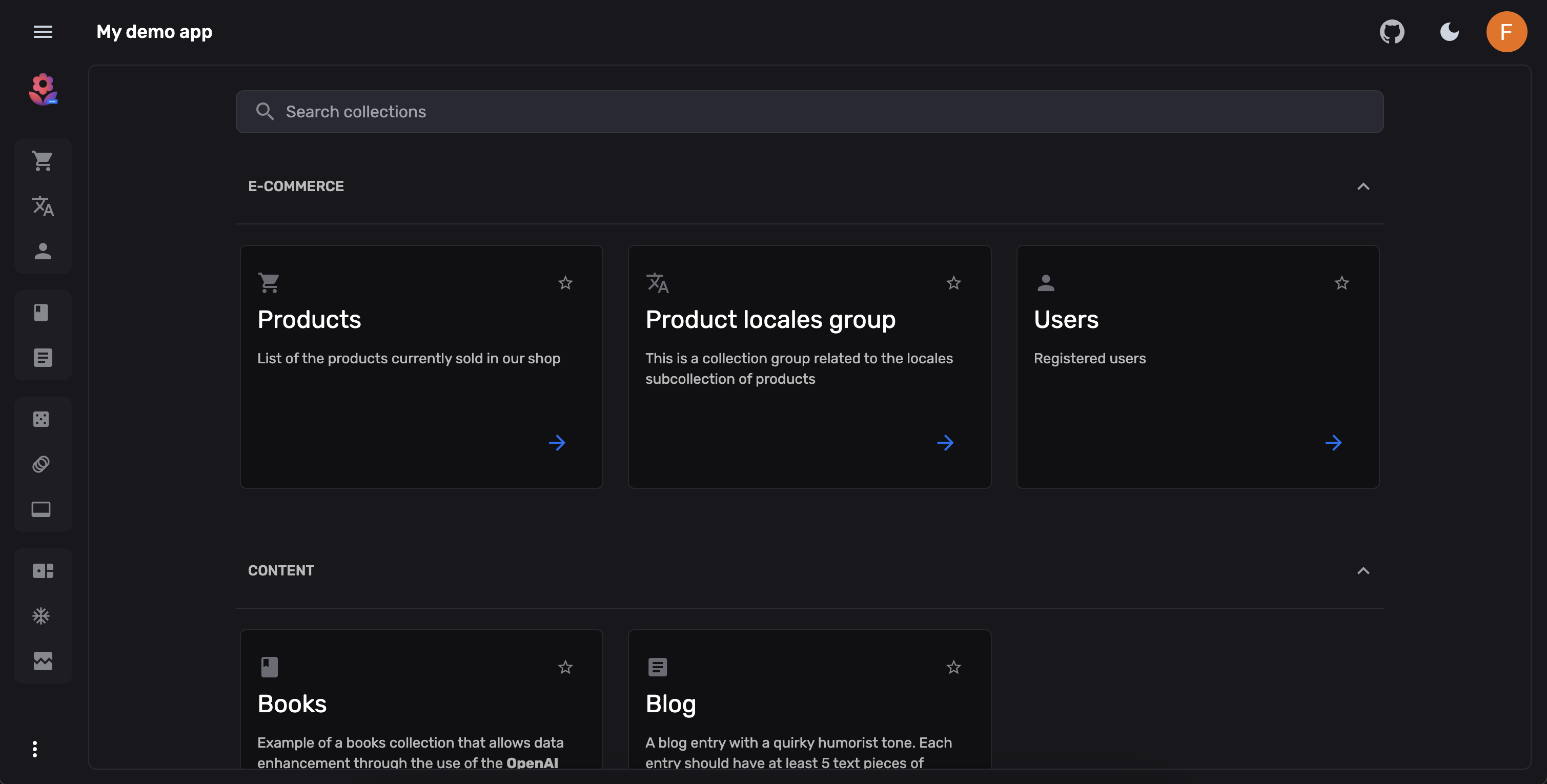Select the Blog article icon in sidebar
This screenshot has height=784, width=1547.
[43, 358]
